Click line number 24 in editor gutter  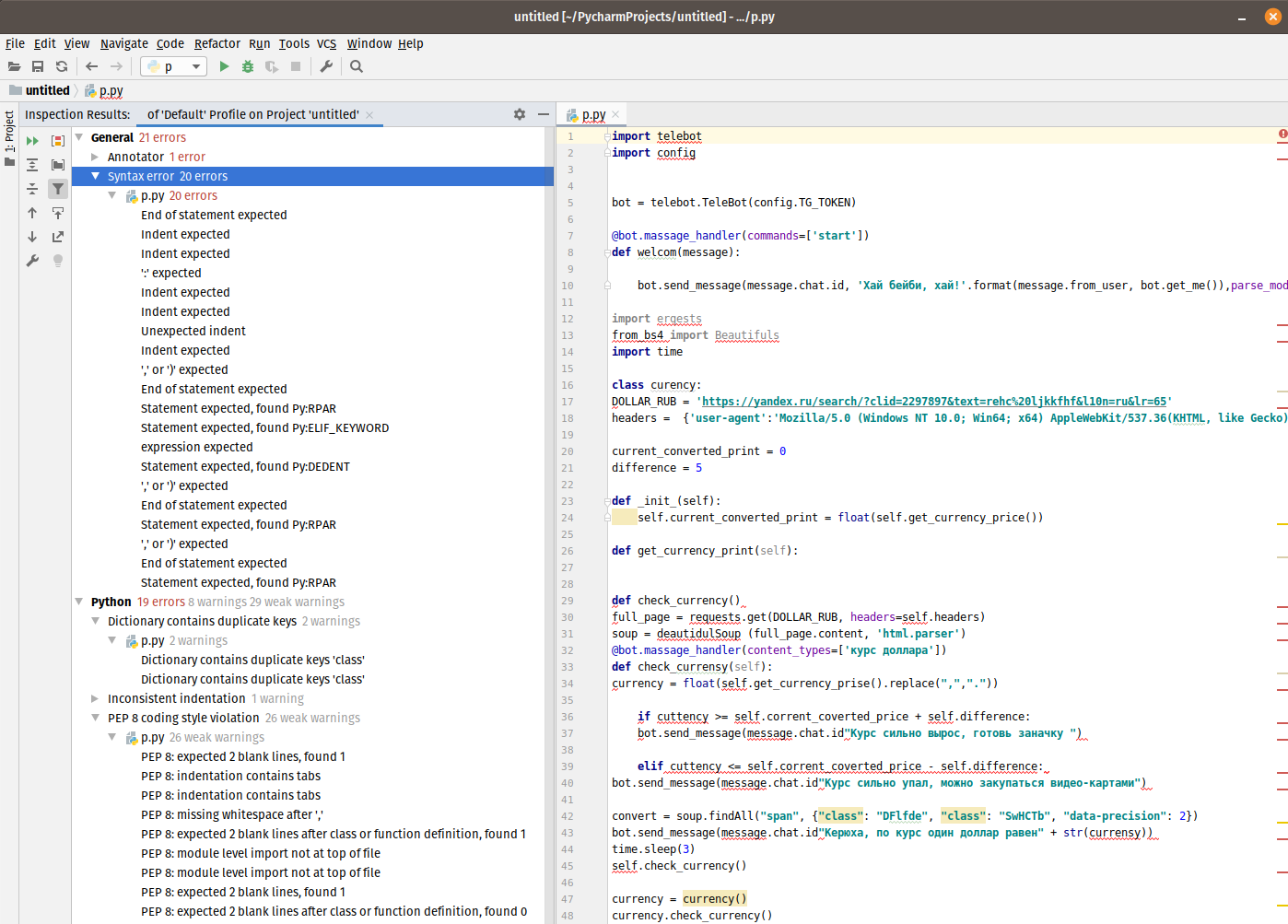click(x=568, y=518)
